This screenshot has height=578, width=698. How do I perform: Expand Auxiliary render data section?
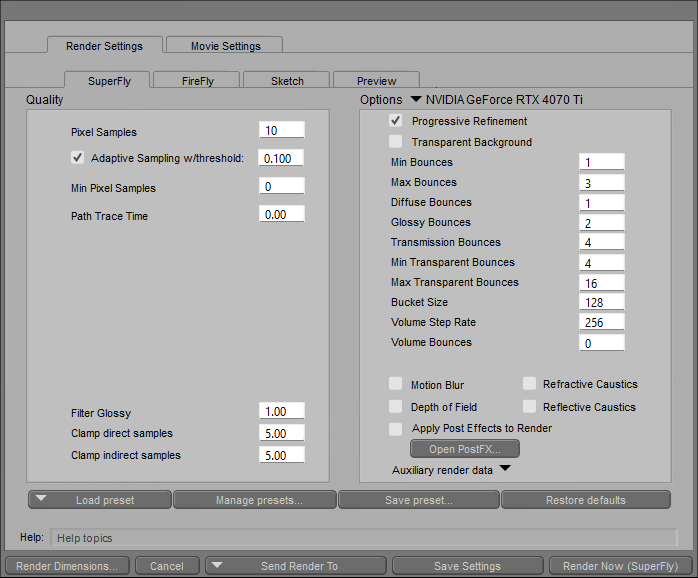[504, 468]
